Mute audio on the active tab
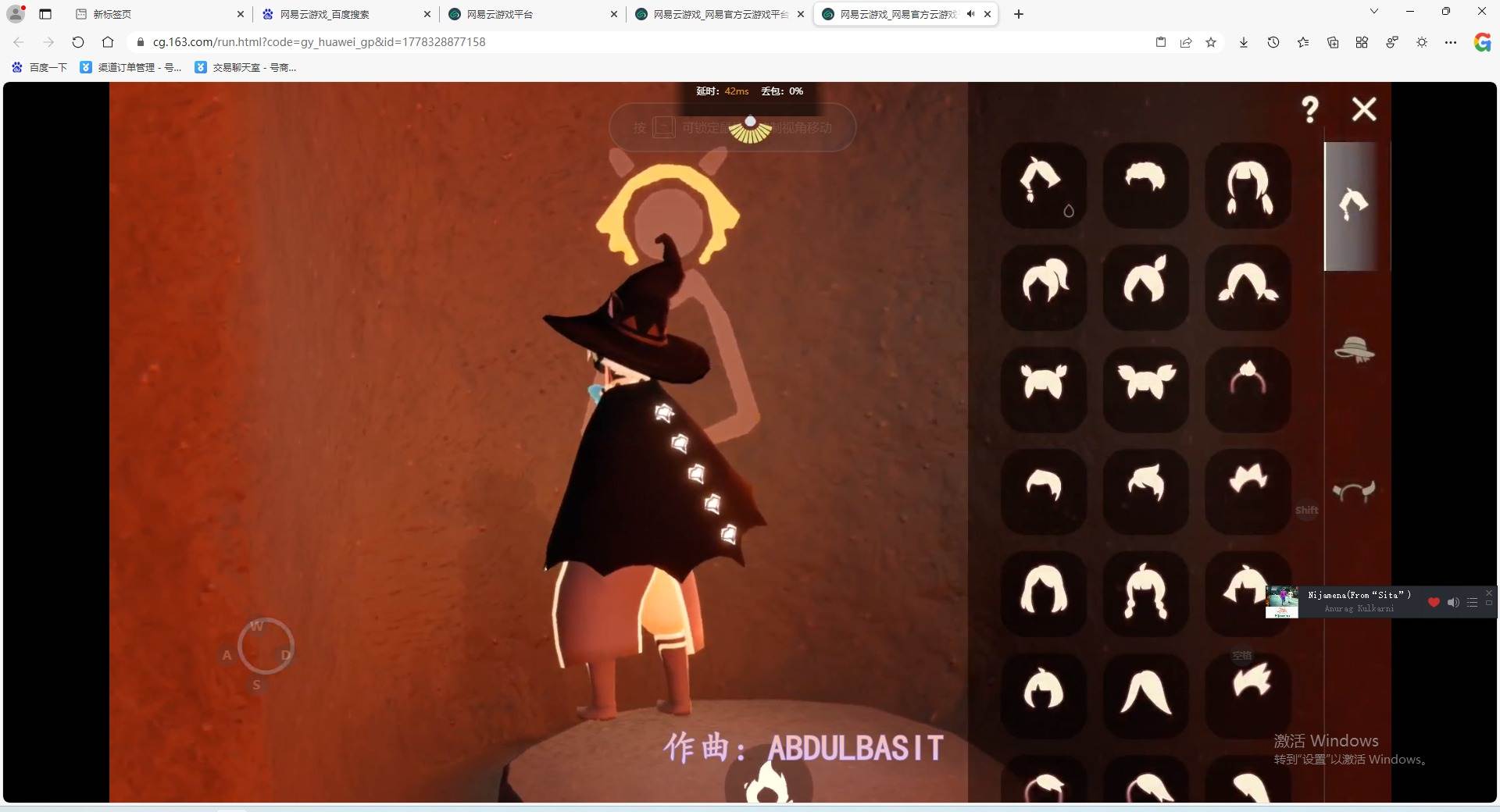Screen dimensions: 1500x812 [970, 14]
